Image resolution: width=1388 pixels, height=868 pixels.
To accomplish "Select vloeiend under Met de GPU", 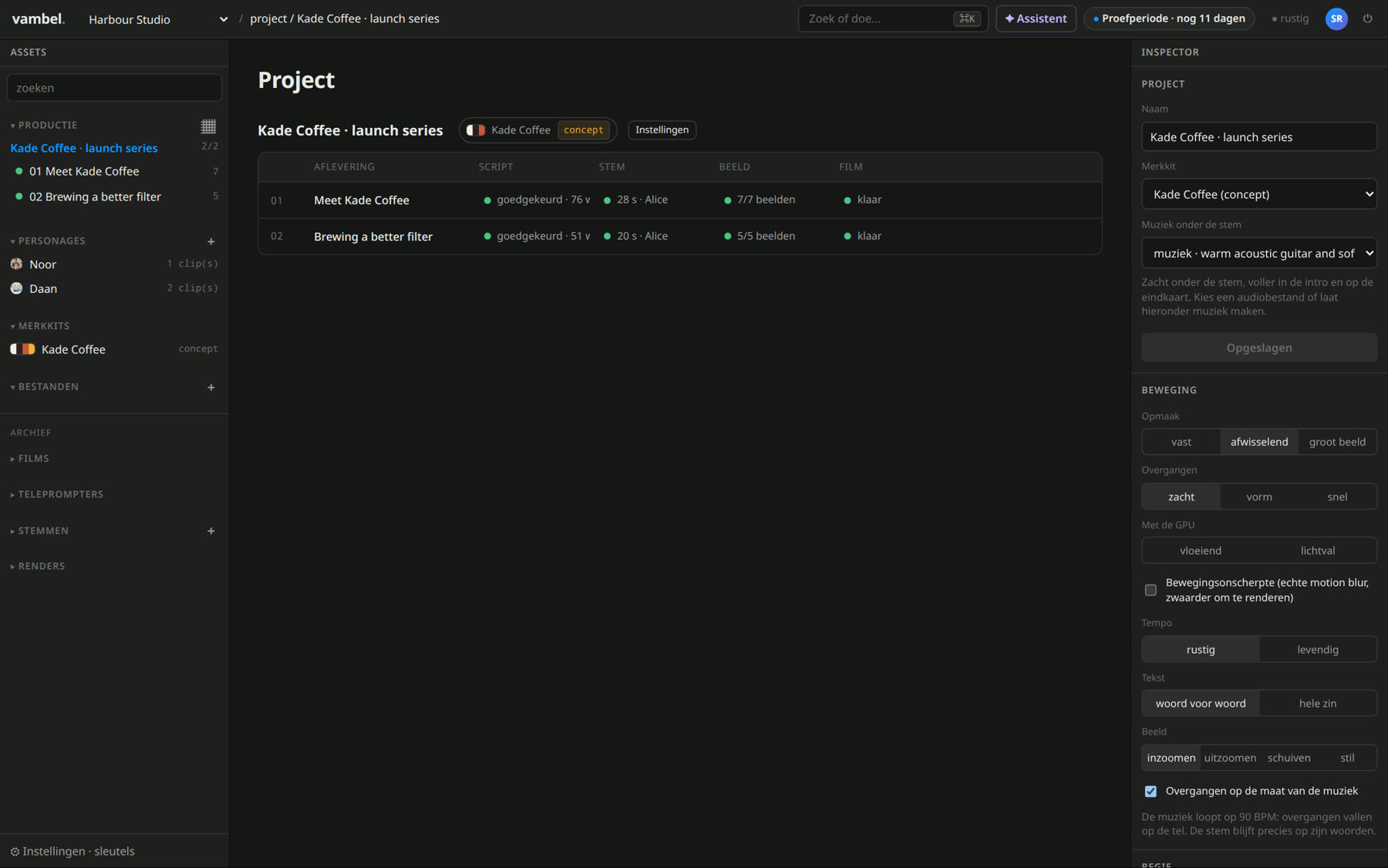I will point(1201,550).
